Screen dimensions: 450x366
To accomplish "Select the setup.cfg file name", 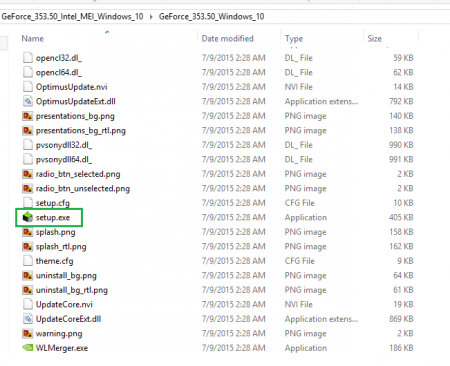I will click(53, 203).
